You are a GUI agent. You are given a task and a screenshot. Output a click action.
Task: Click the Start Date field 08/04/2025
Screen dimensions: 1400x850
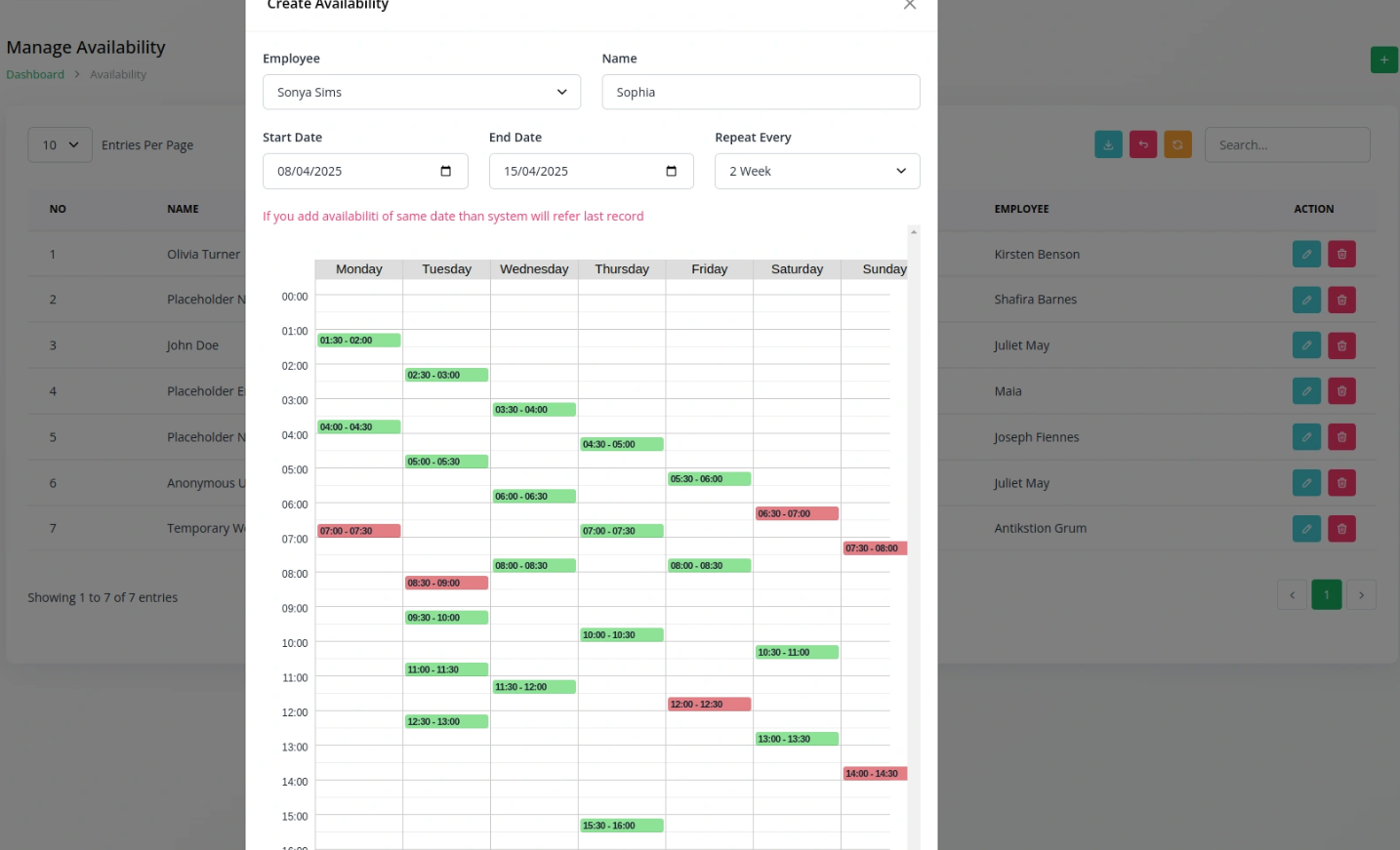pyautogui.click(x=365, y=171)
